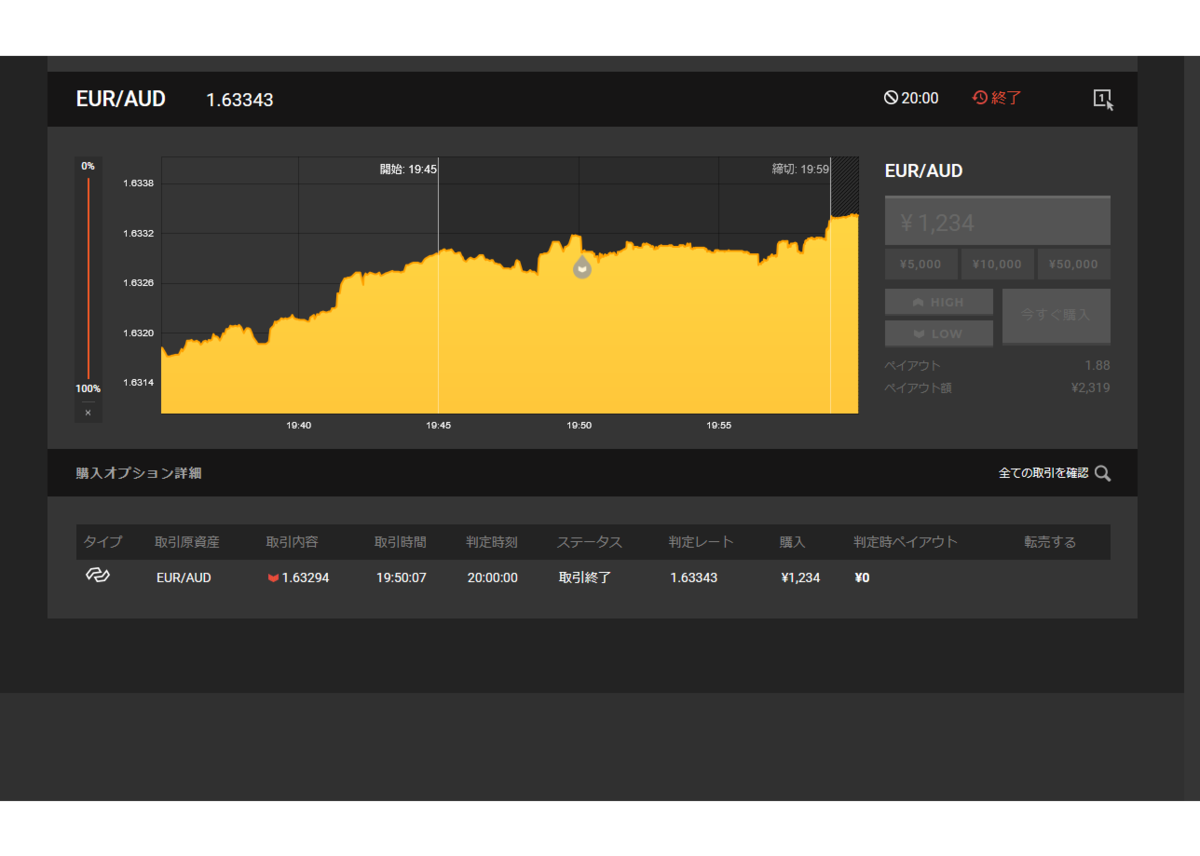This screenshot has width=1200, height=856.
Task: Click the 今すぐ購入 purchase button
Action: tap(1056, 315)
